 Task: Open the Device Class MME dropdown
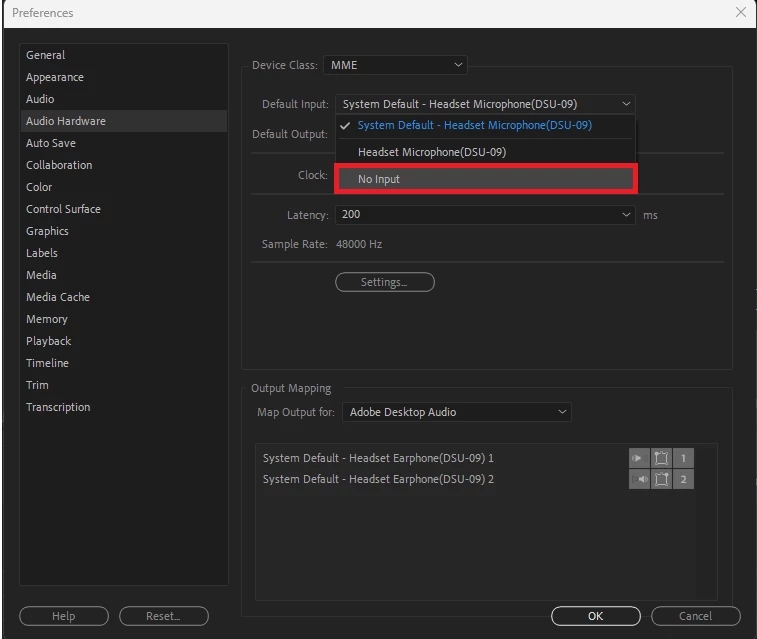[395, 65]
